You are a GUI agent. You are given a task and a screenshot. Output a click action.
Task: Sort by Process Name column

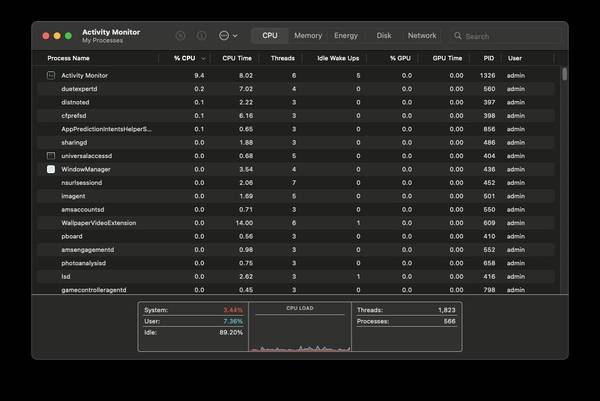[68, 58]
